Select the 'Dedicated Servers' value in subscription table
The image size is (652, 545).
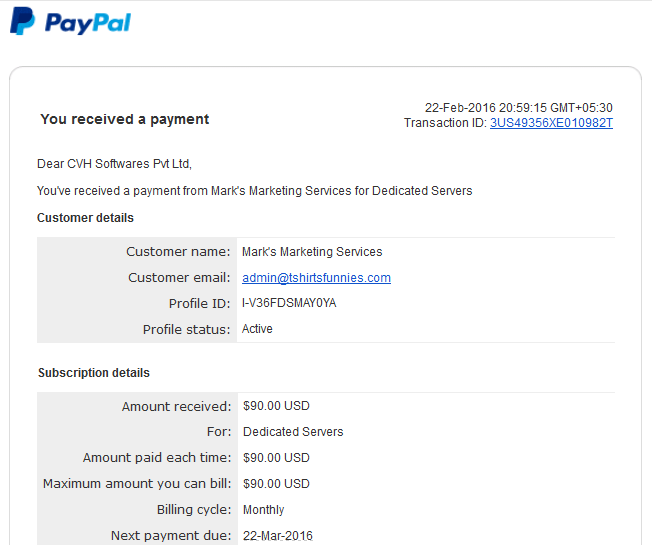pos(293,432)
